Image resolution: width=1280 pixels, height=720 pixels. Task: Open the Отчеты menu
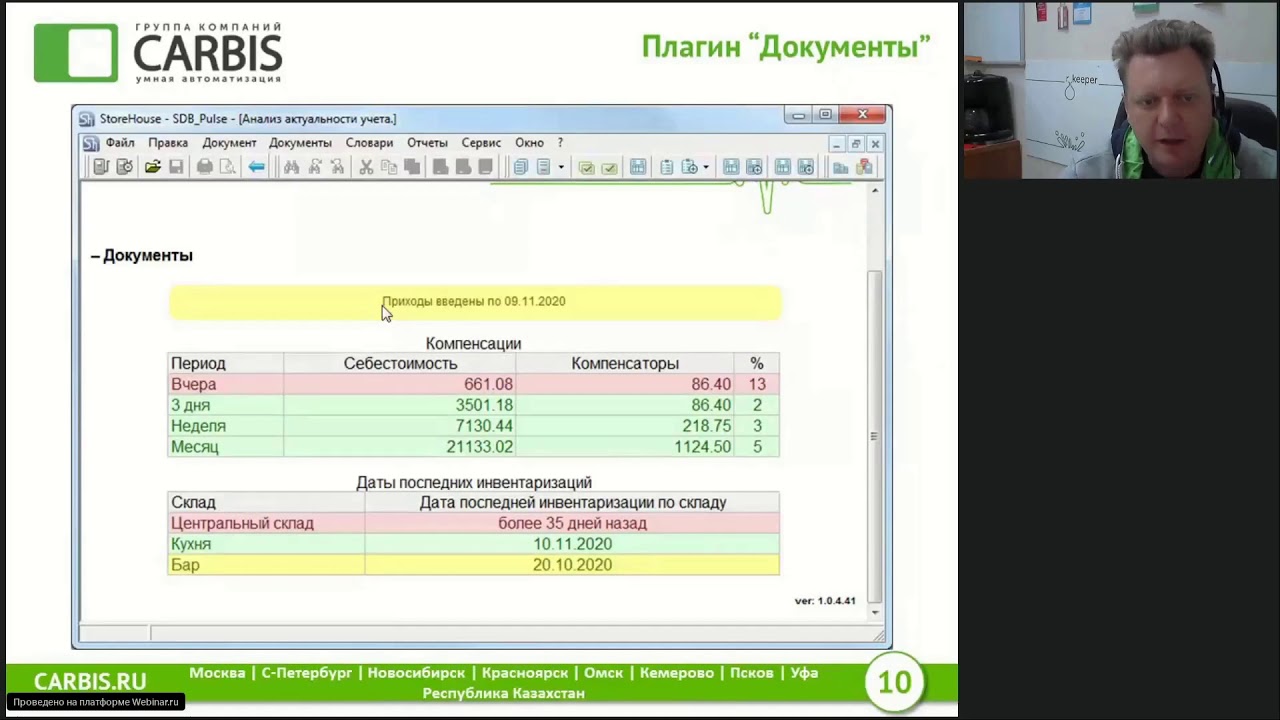coord(427,143)
